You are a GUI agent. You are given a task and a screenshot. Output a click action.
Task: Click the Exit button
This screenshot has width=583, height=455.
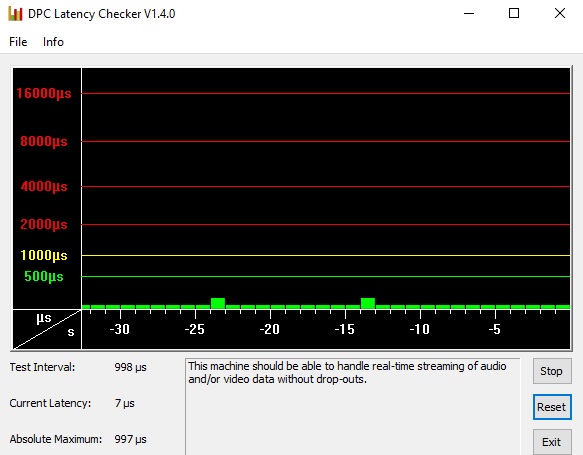(552, 442)
